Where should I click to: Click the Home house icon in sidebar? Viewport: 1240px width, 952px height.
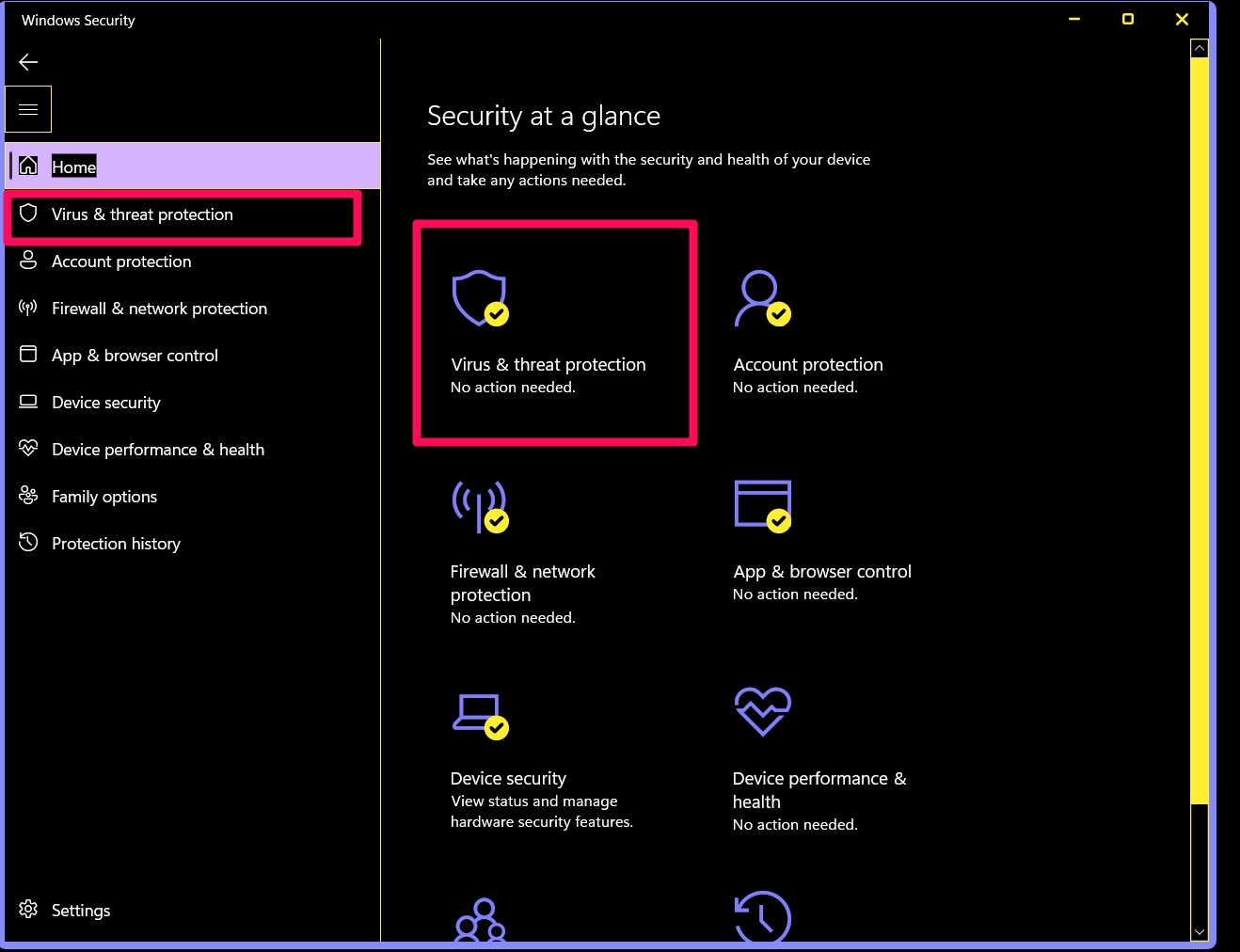click(x=28, y=166)
